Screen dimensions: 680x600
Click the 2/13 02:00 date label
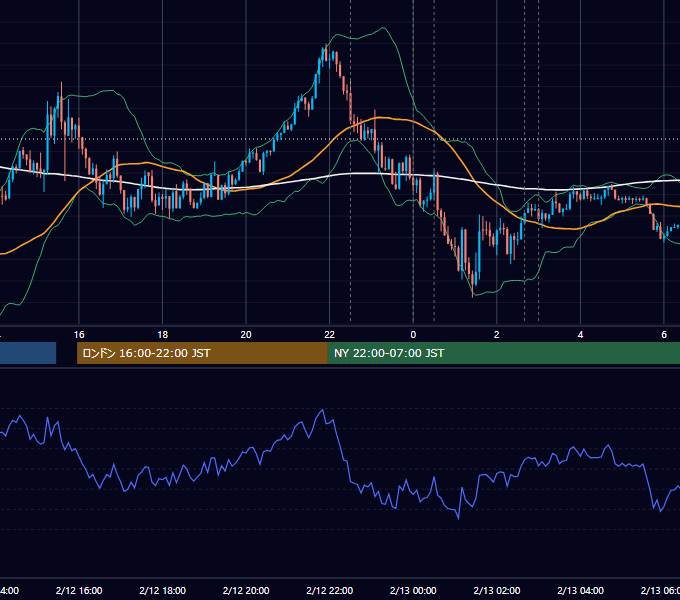497,590
